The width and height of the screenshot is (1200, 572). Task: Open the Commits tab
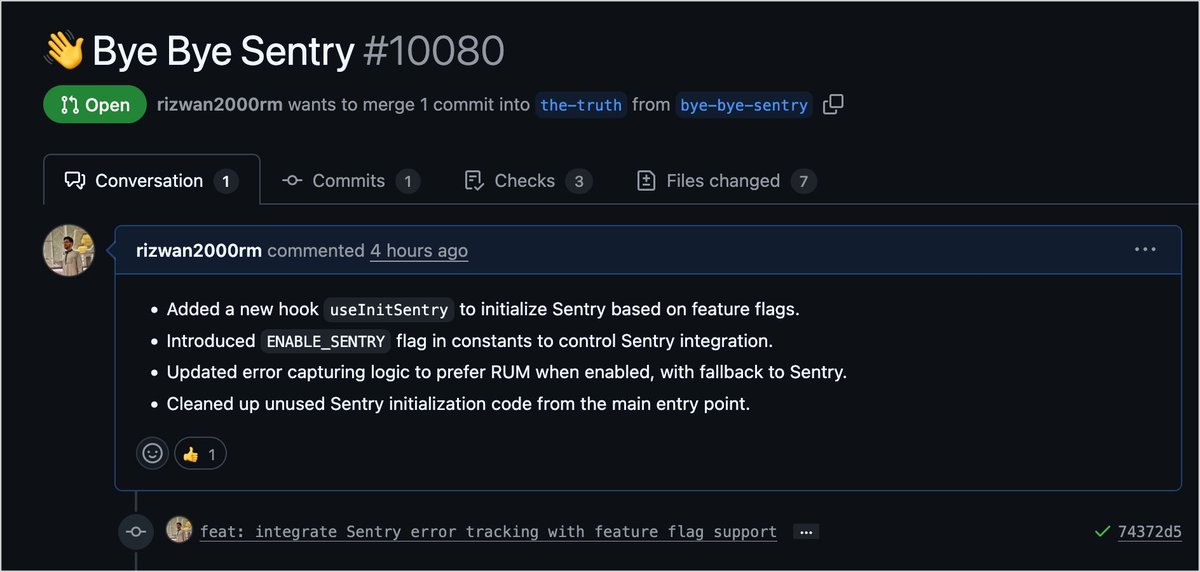click(x=351, y=181)
